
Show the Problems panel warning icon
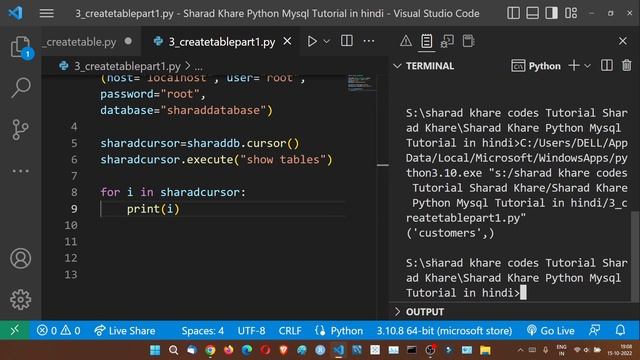pyautogui.click(x=406, y=41)
